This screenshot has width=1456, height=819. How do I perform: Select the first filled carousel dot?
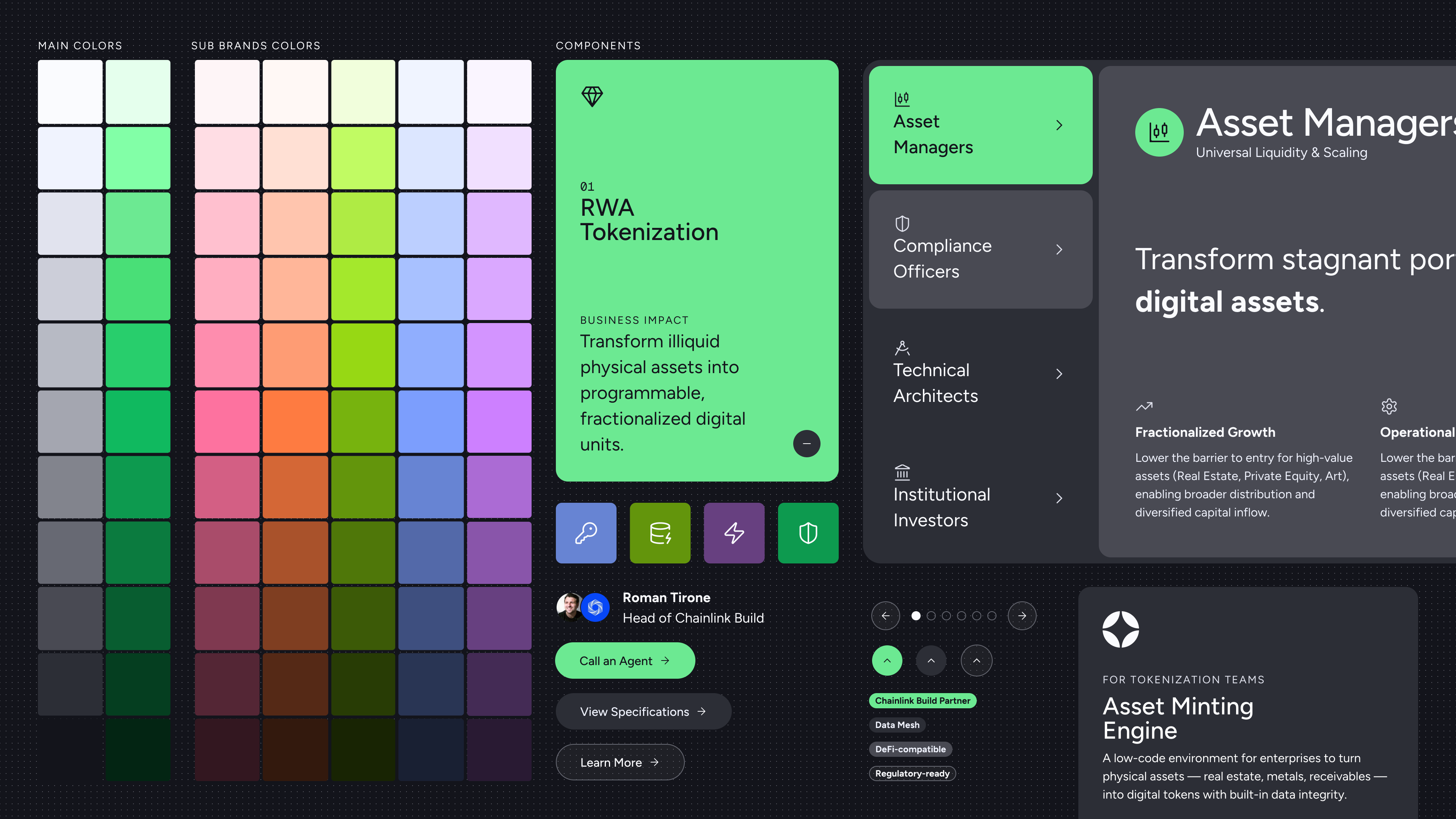coord(916,615)
